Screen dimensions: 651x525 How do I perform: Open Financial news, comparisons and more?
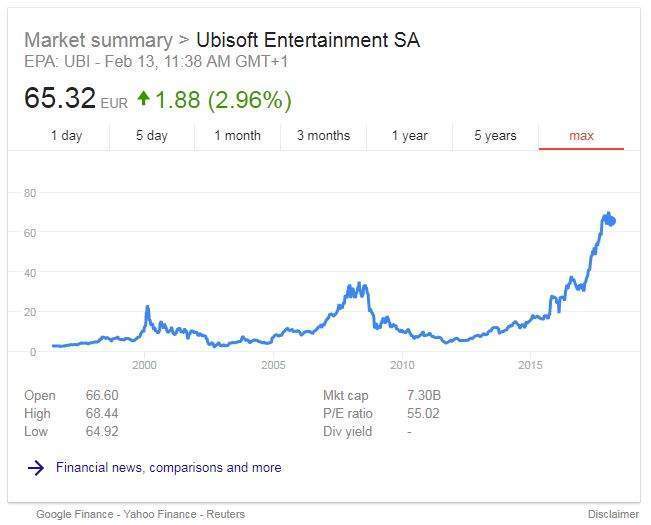coord(169,468)
